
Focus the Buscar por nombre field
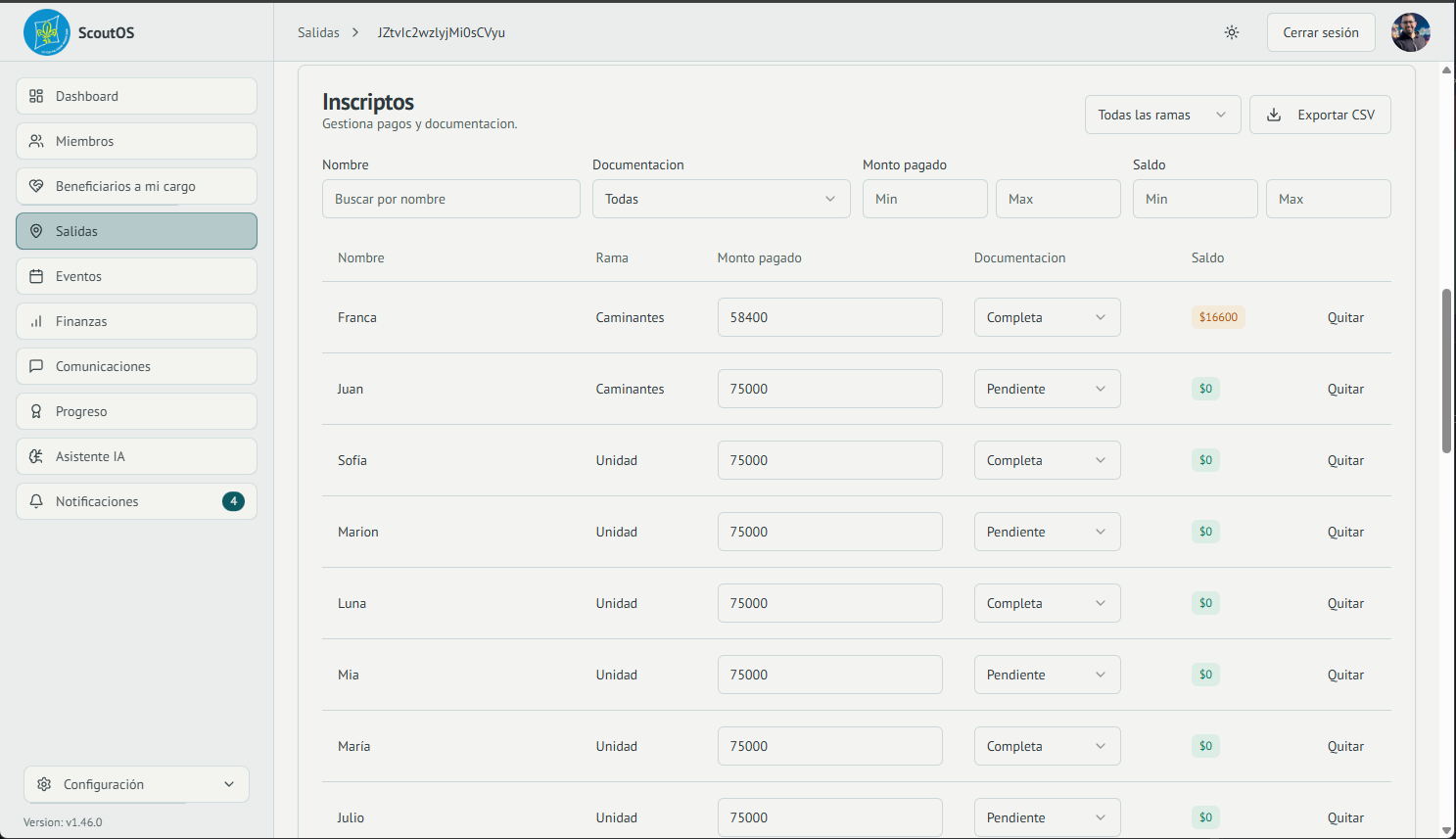(450, 199)
